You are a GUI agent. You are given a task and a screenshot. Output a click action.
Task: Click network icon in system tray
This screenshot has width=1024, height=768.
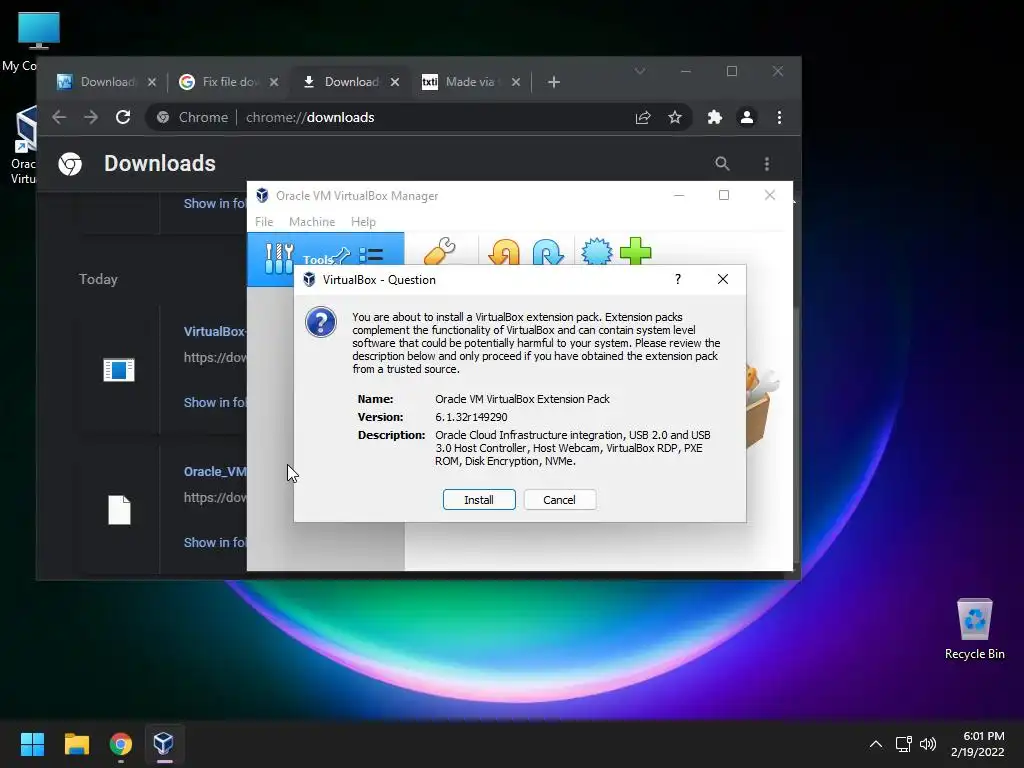point(903,744)
